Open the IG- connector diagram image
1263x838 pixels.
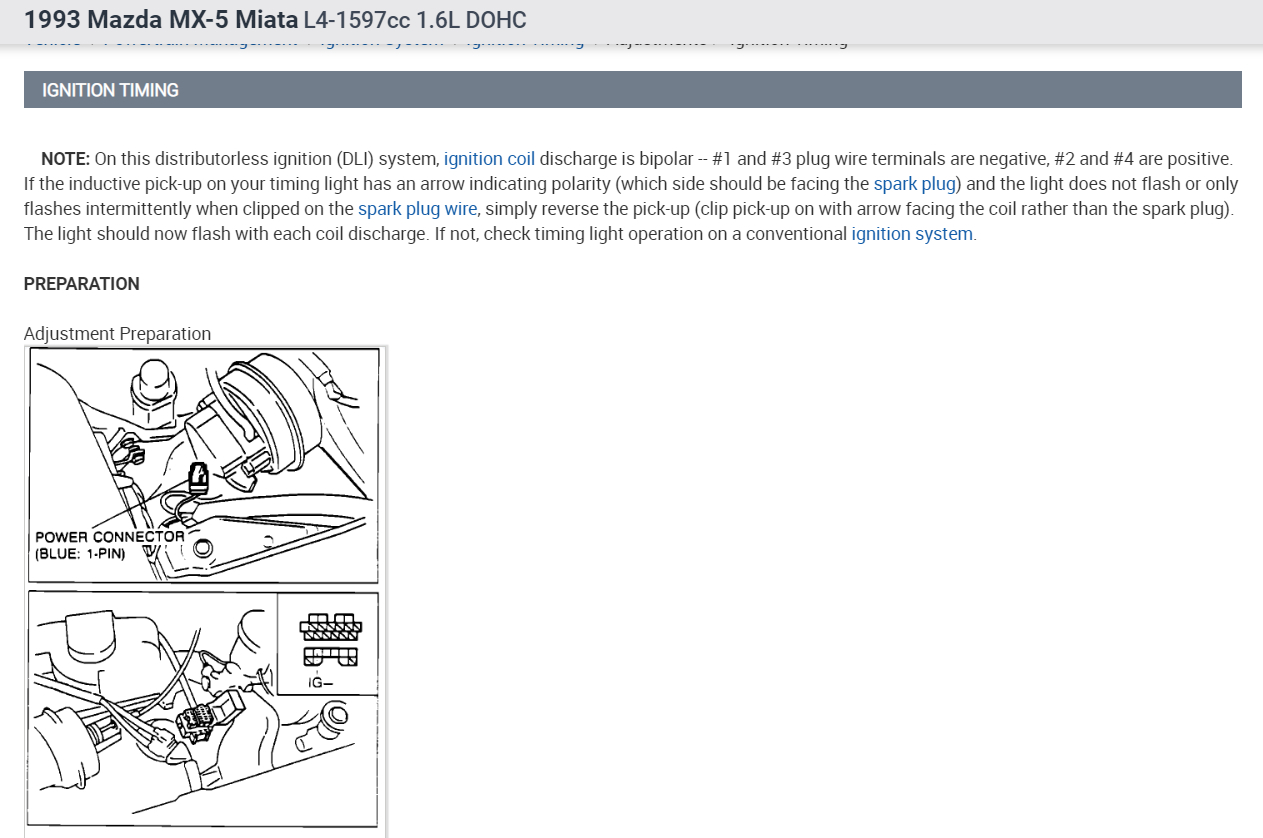tap(204, 709)
